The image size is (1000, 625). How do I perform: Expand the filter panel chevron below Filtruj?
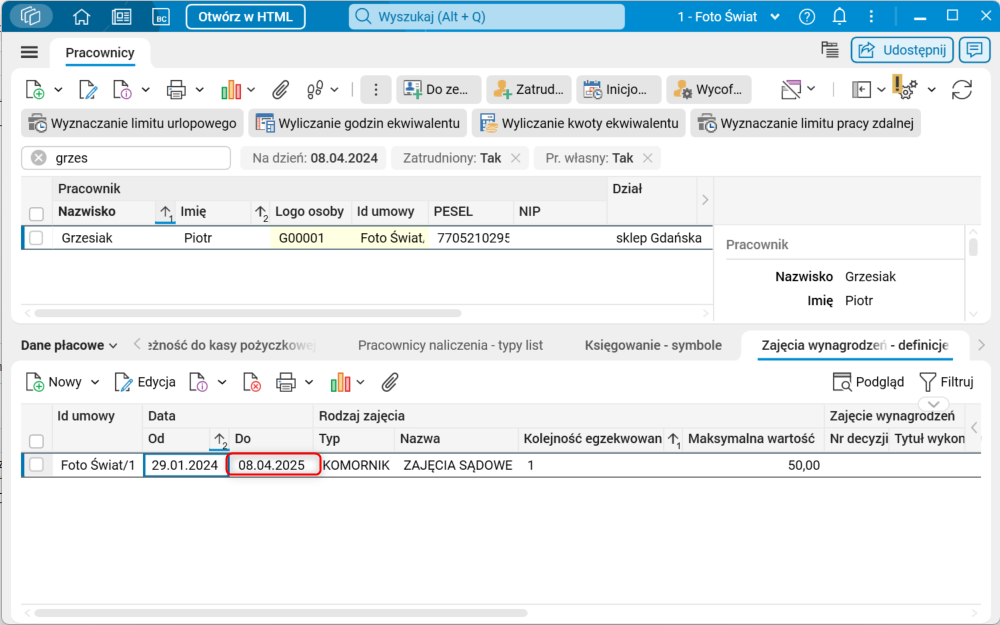click(934, 404)
